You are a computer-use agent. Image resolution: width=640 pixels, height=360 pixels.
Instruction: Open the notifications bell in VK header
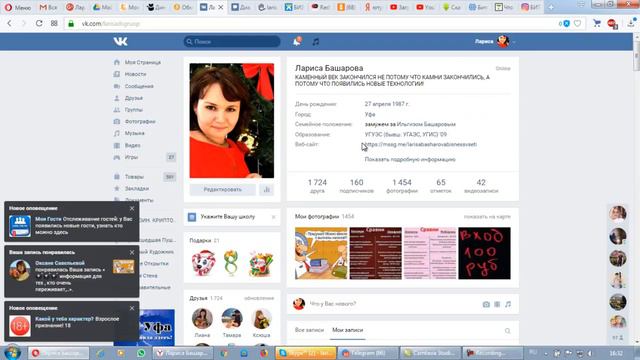297,41
